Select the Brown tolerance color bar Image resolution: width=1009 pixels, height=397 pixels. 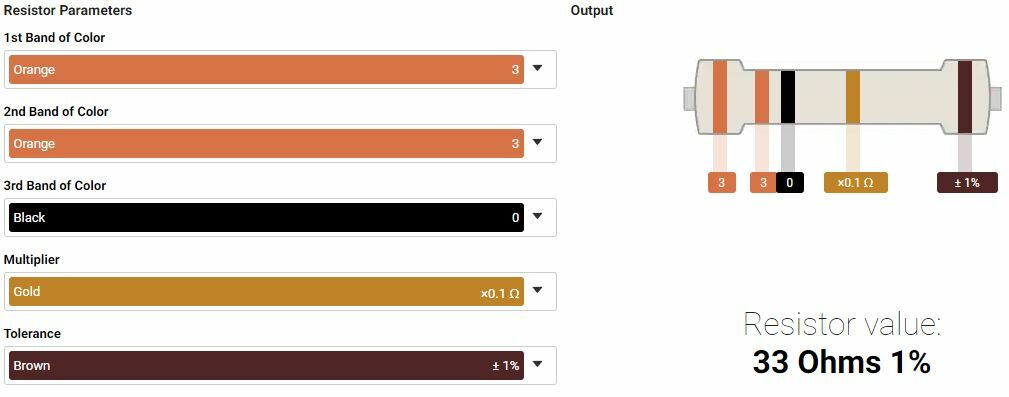[x=266, y=365]
